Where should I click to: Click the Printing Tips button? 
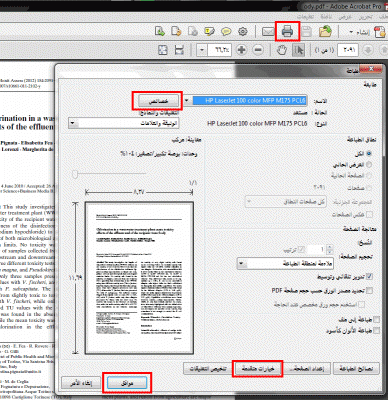click(x=356, y=369)
